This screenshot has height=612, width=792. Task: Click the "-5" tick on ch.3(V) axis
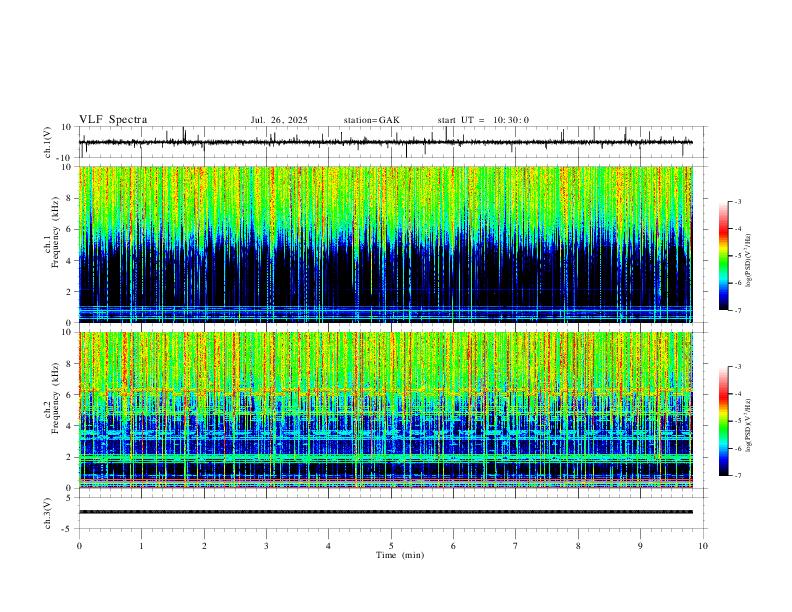[x=68, y=529]
